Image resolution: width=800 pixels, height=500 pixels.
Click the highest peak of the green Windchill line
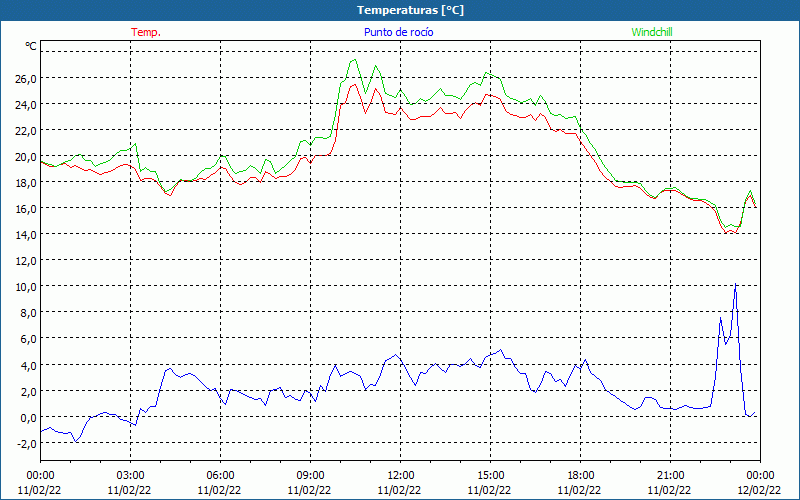(354, 59)
